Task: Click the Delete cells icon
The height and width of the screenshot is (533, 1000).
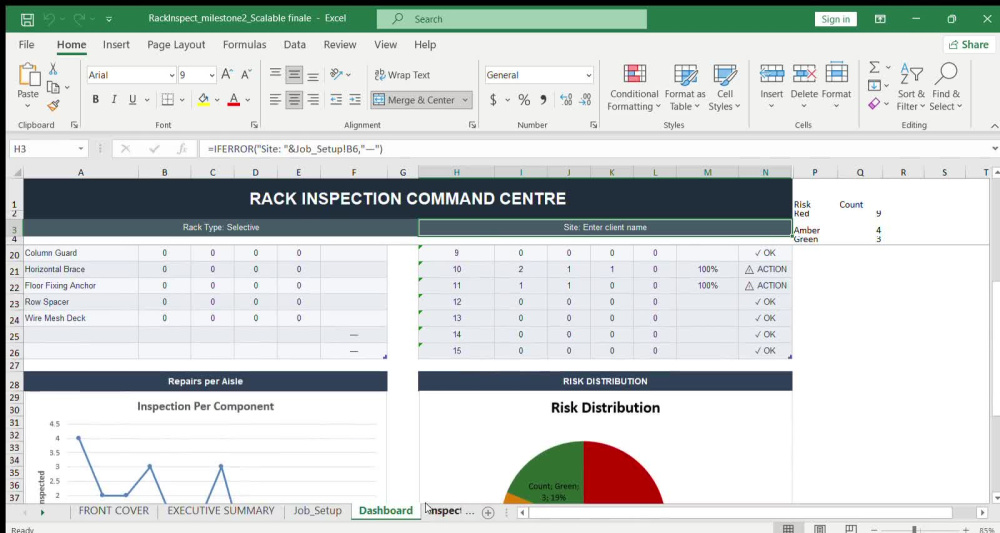Action: pyautogui.click(x=804, y=74)
